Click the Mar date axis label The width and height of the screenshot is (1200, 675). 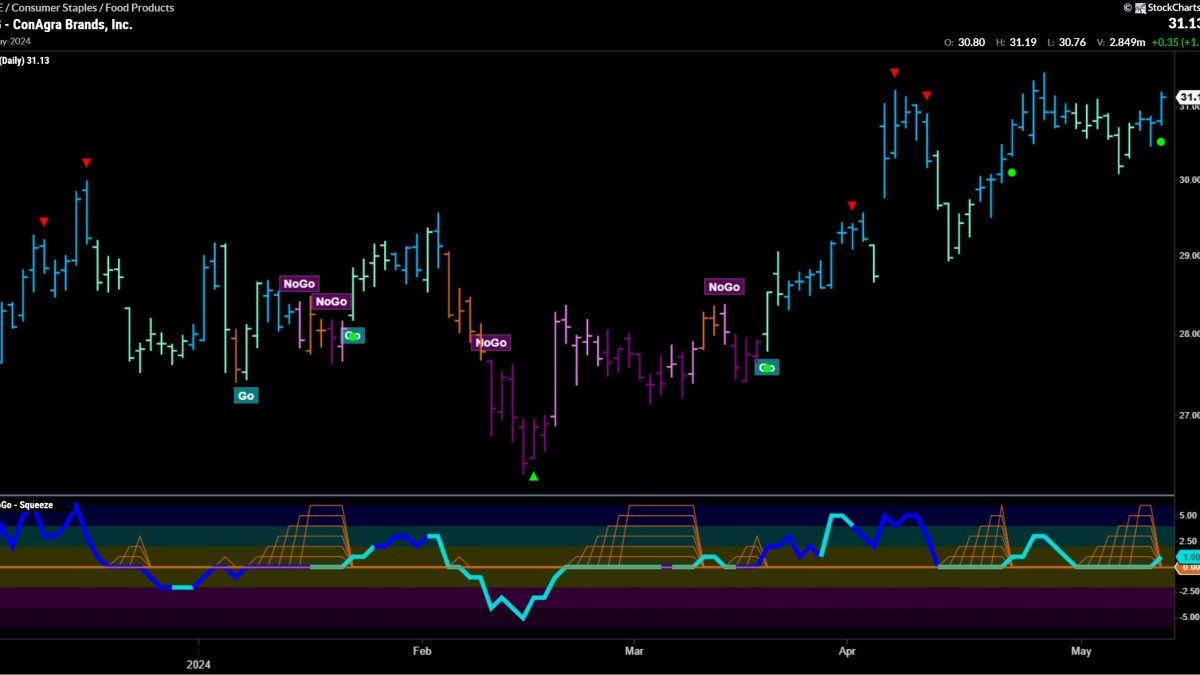(633, 651)
